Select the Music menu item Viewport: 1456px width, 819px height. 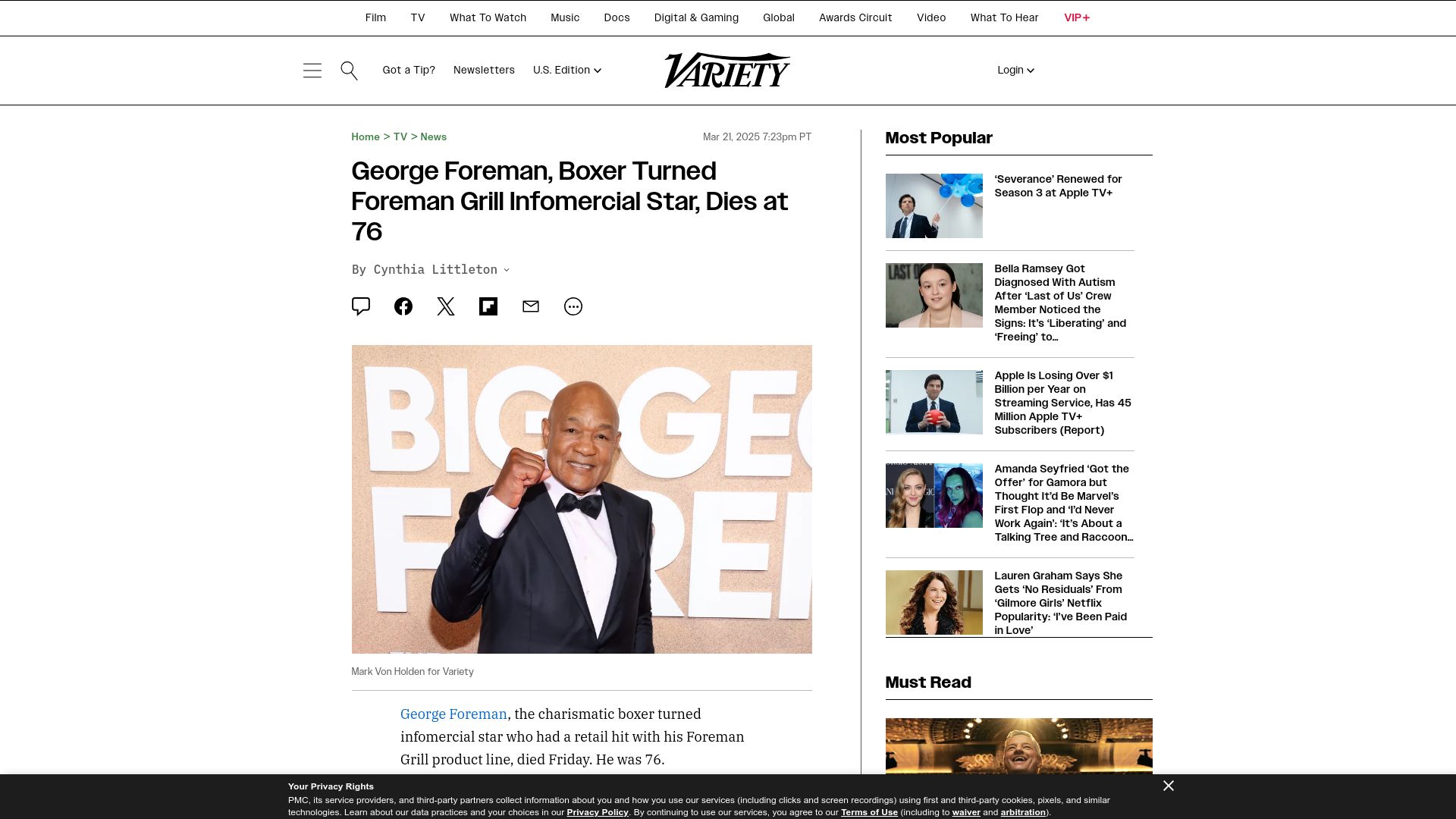coord(565,17)
